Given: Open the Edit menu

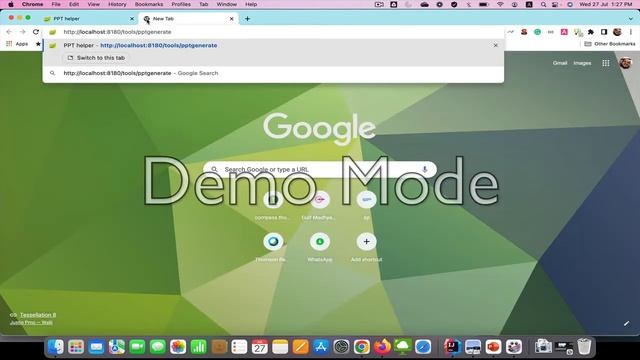Looking at the screenshot, I should pyautogui.click(x=74, y=4).
